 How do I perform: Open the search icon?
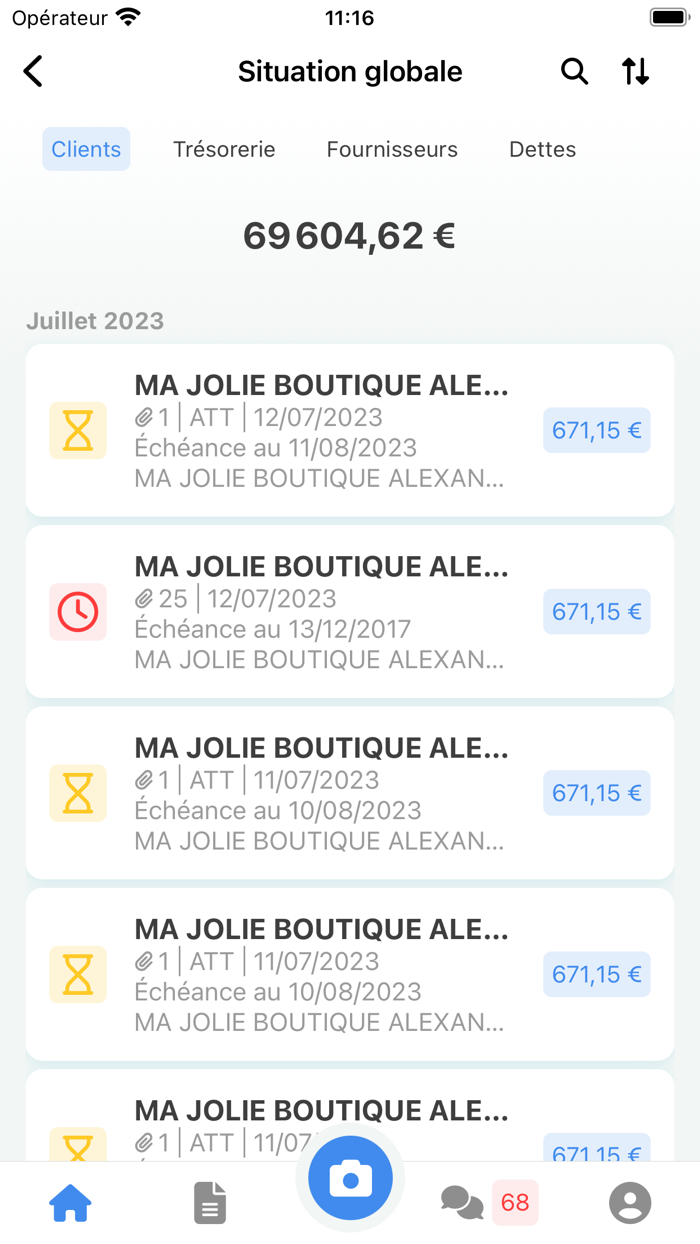pyautogui.click(x=574, y=71)
